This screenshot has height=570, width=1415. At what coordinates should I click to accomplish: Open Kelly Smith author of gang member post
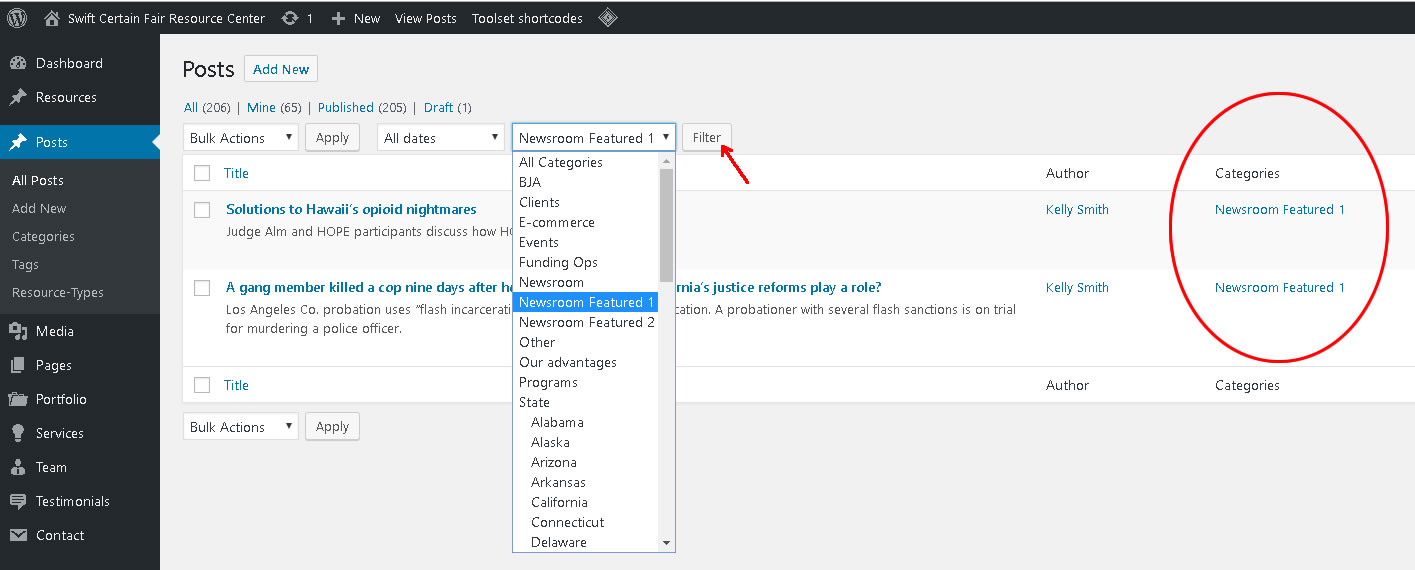(1077, 287)
